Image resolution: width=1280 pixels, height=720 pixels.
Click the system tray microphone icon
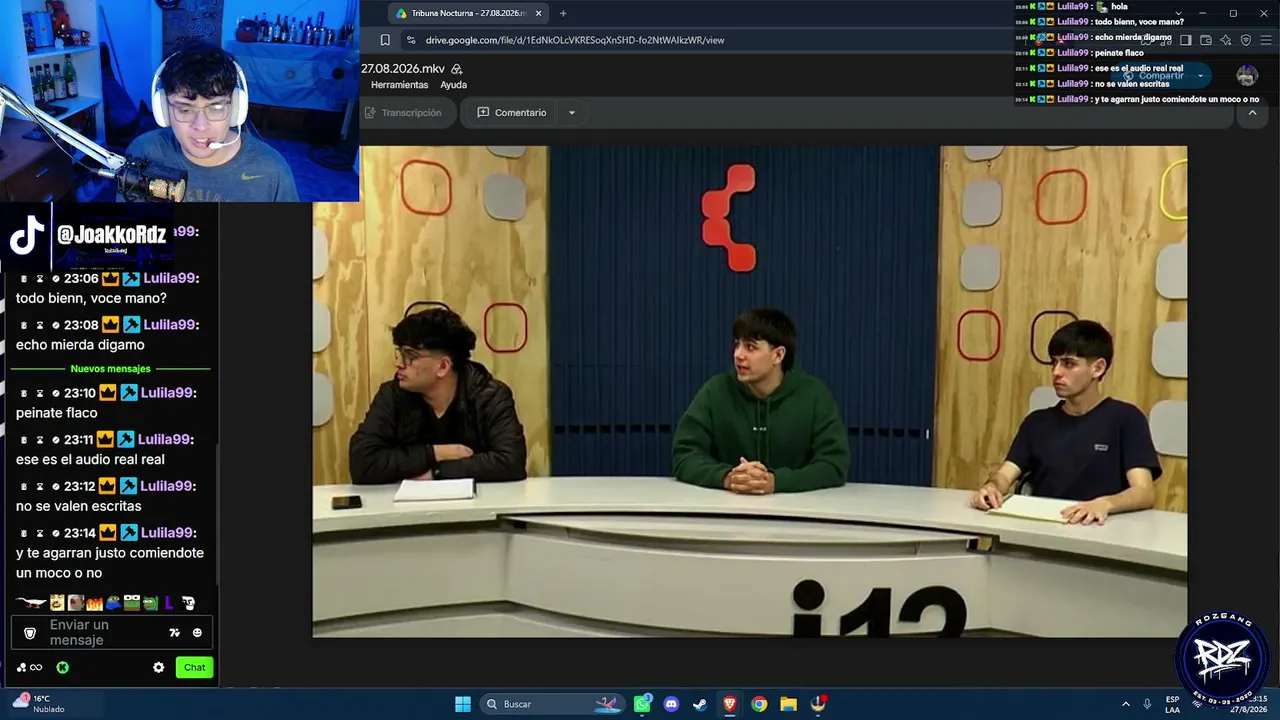pyautogui.click(x=1147, y=704)
